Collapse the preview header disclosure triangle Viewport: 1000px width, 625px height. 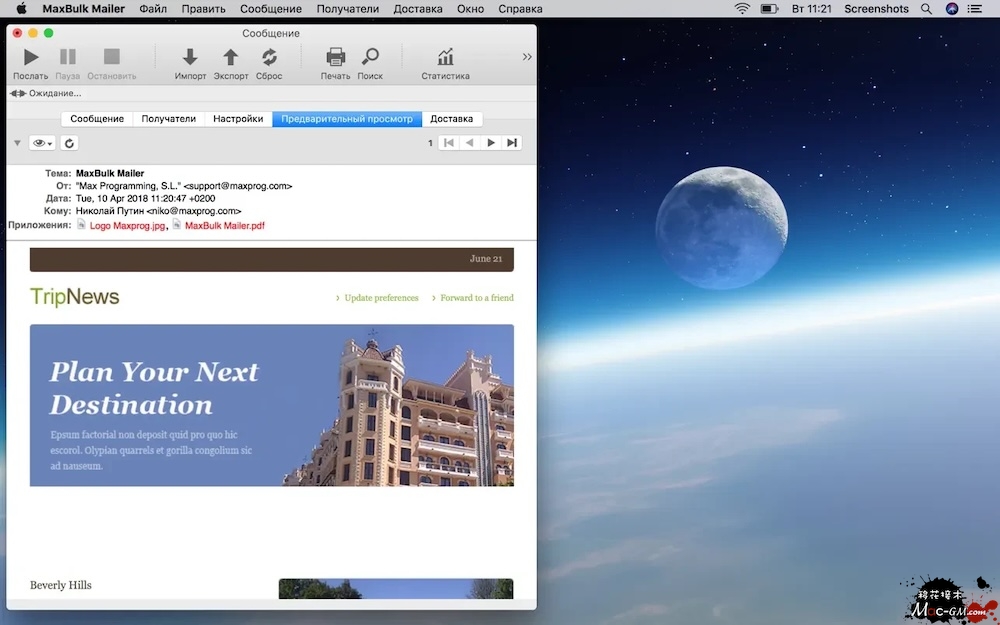click(x=17, y=143)
